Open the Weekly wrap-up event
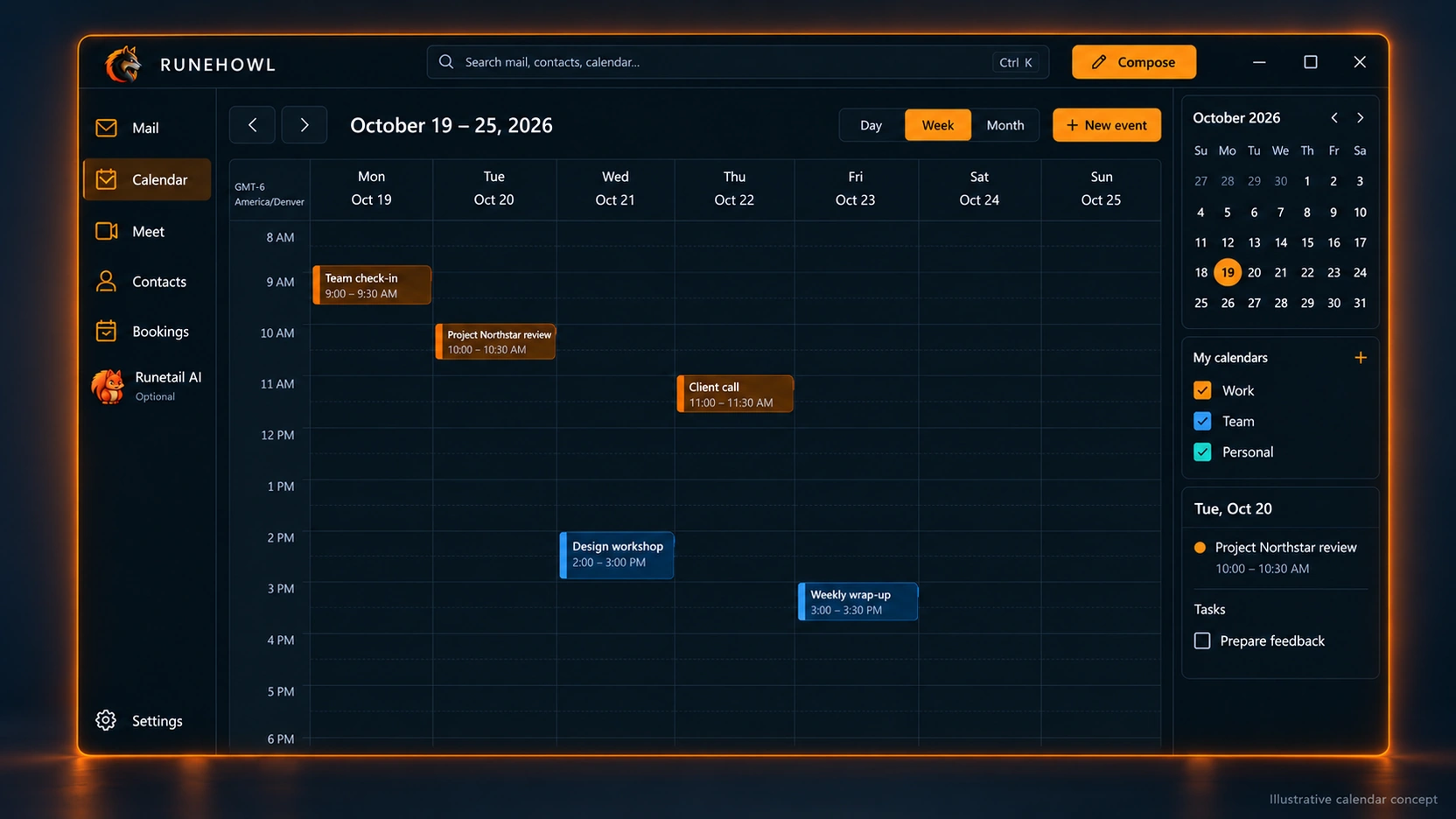 857,602
